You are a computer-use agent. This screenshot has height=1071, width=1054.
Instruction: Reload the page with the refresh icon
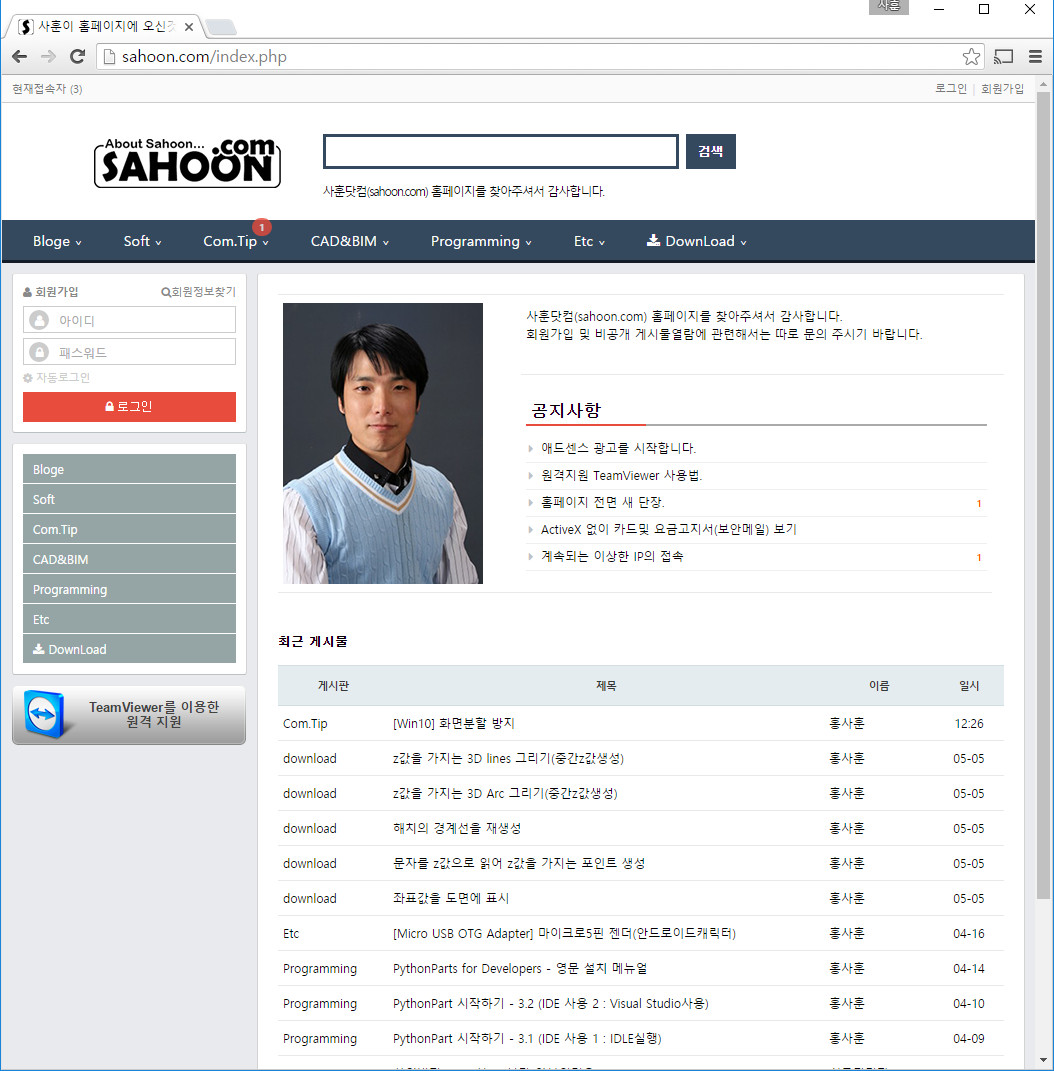pyautogui.click(x=77, y=57)
